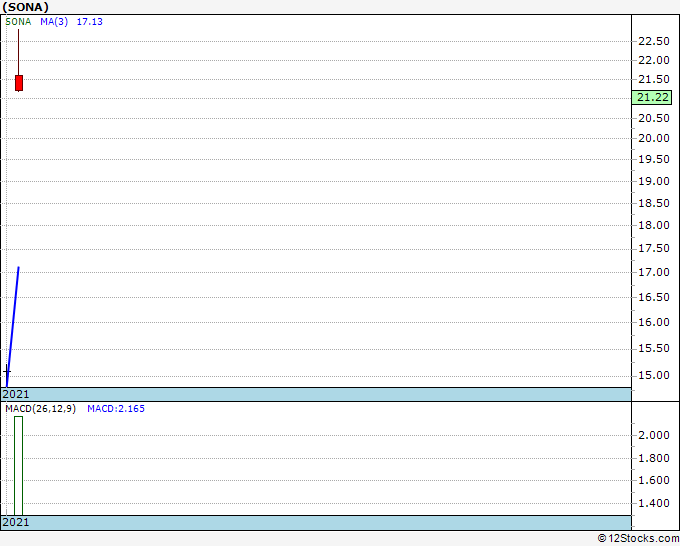This screenshot has height=546, width=680.
Task: Click the MACD:2.165 value label
Action: click(116, 409)
